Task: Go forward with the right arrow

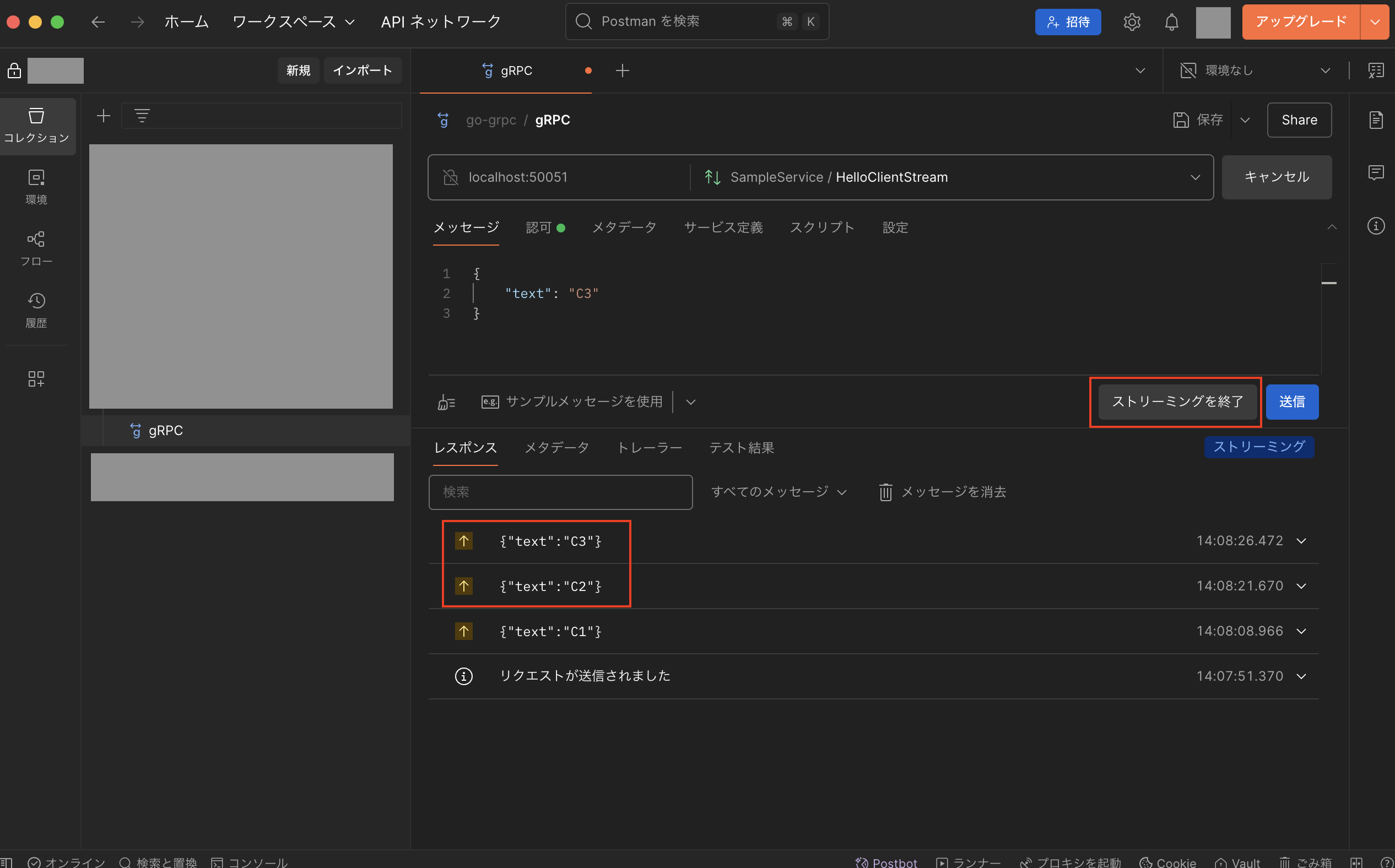Action: [137, 22]
